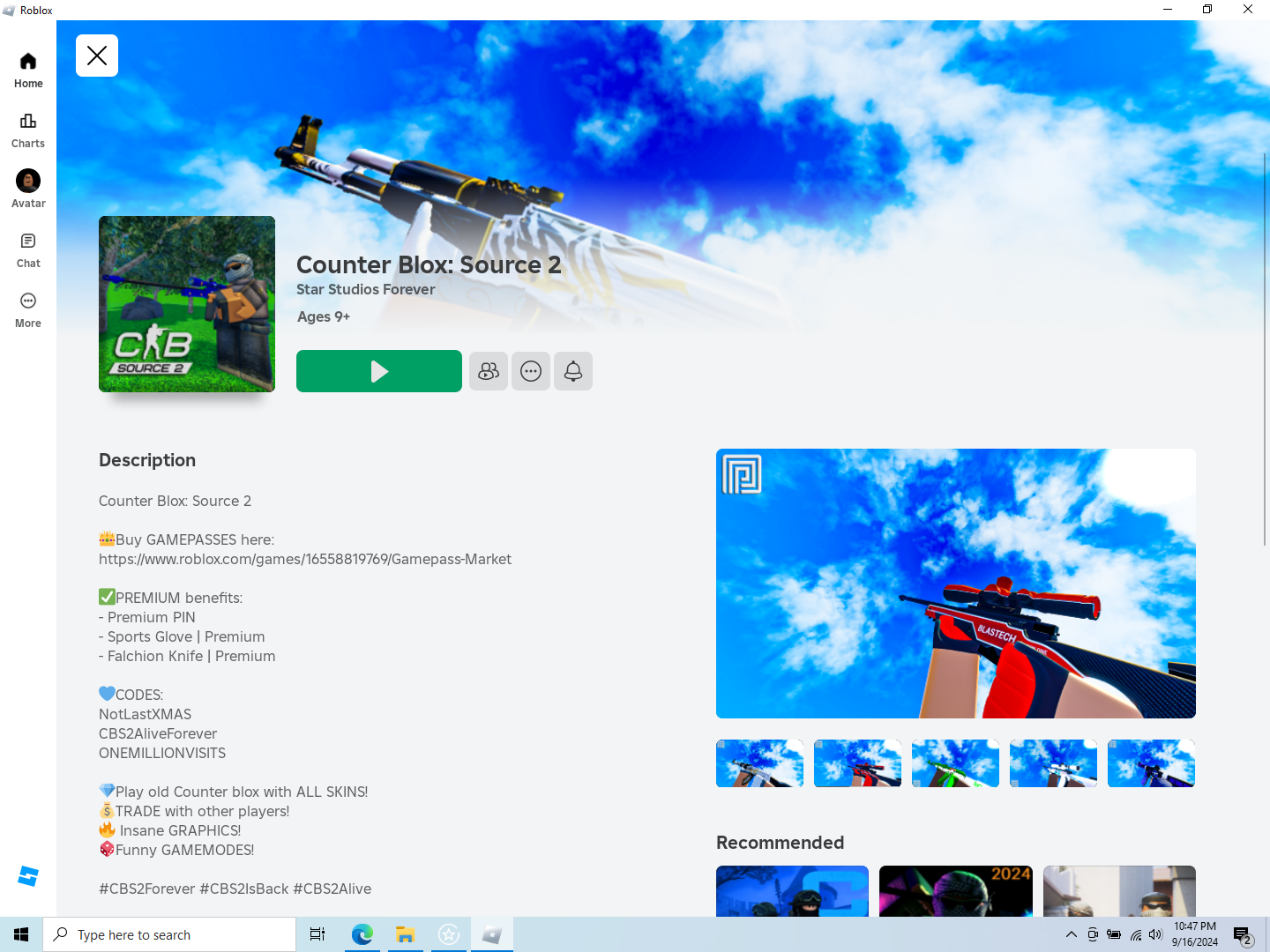
Task: Open the third recommended game card
Action: click(x=1119, y=891)
